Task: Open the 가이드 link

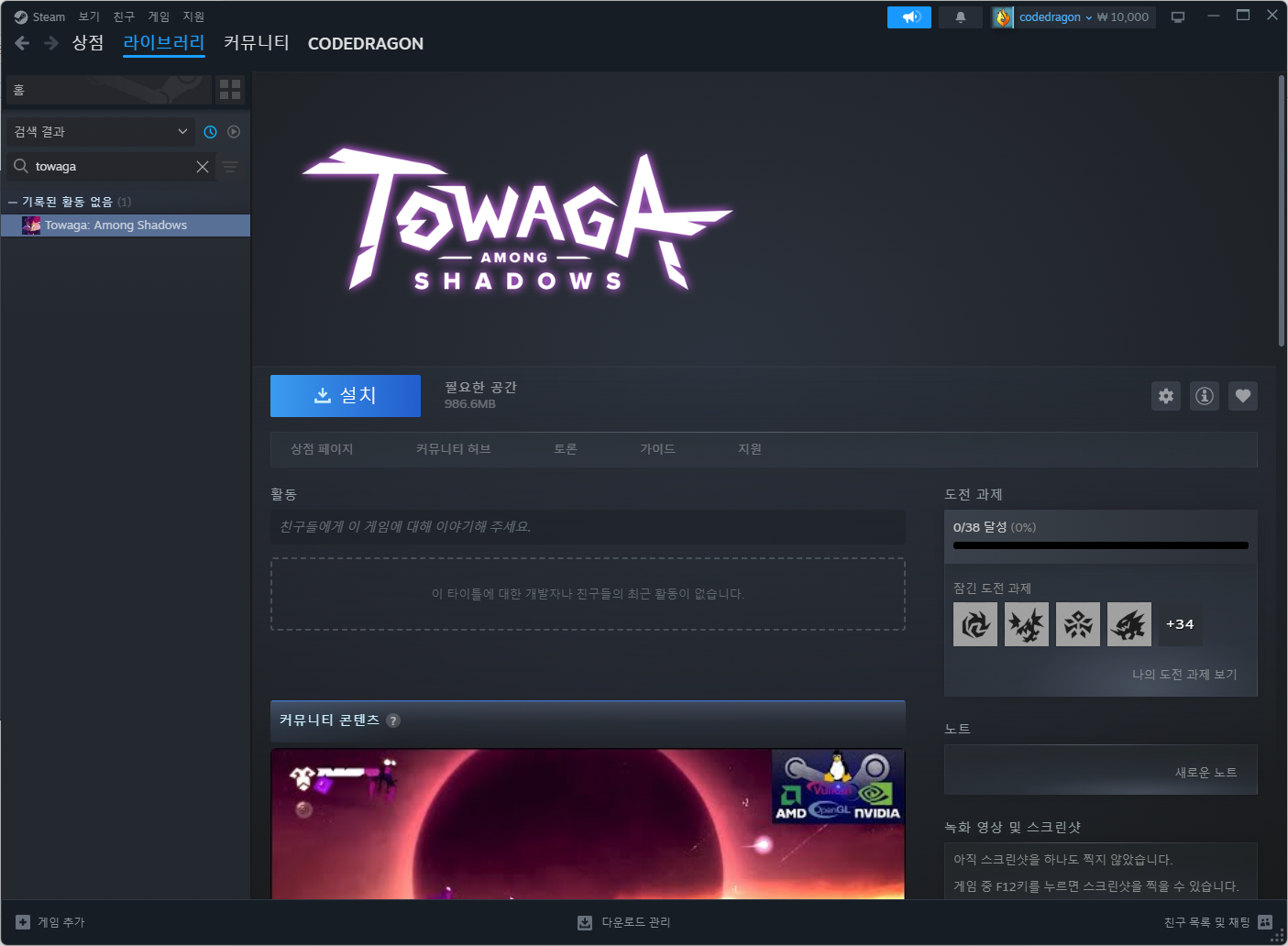Action: [x=657, y=449]
